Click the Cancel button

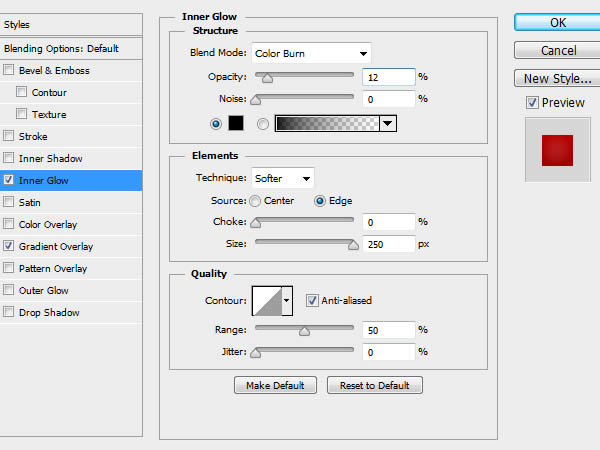(558, 51)
